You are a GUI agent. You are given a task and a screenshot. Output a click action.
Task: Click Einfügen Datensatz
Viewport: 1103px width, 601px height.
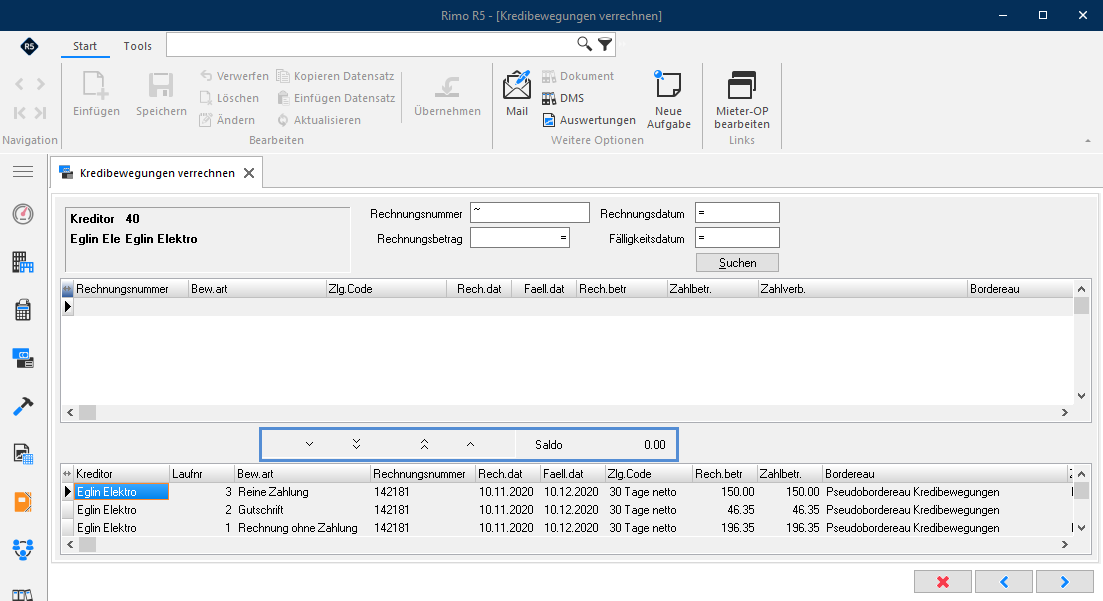336,98
